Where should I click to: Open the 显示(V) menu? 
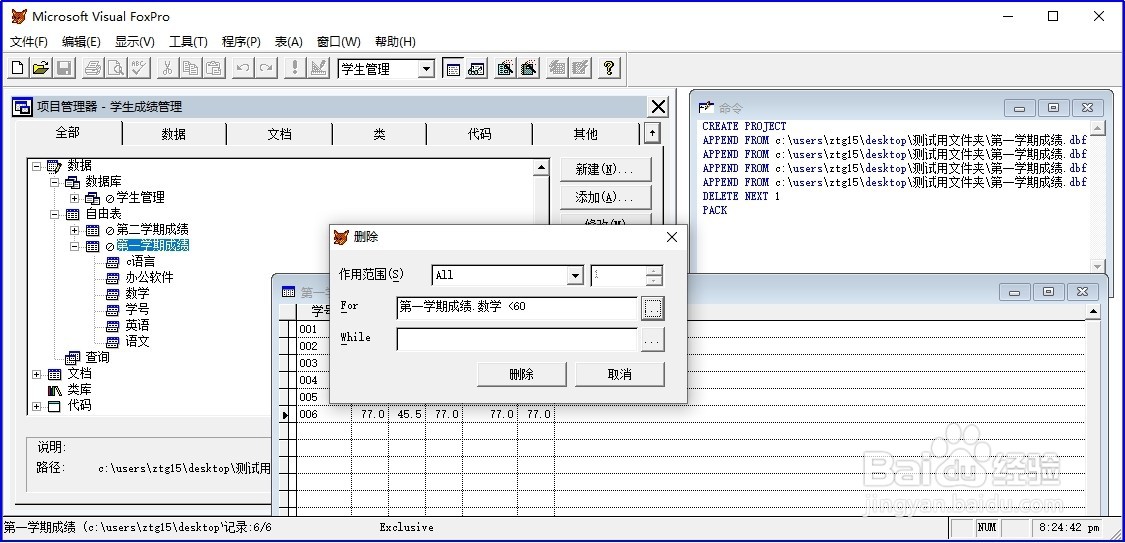pyautogui.click(x=135, y=42)
